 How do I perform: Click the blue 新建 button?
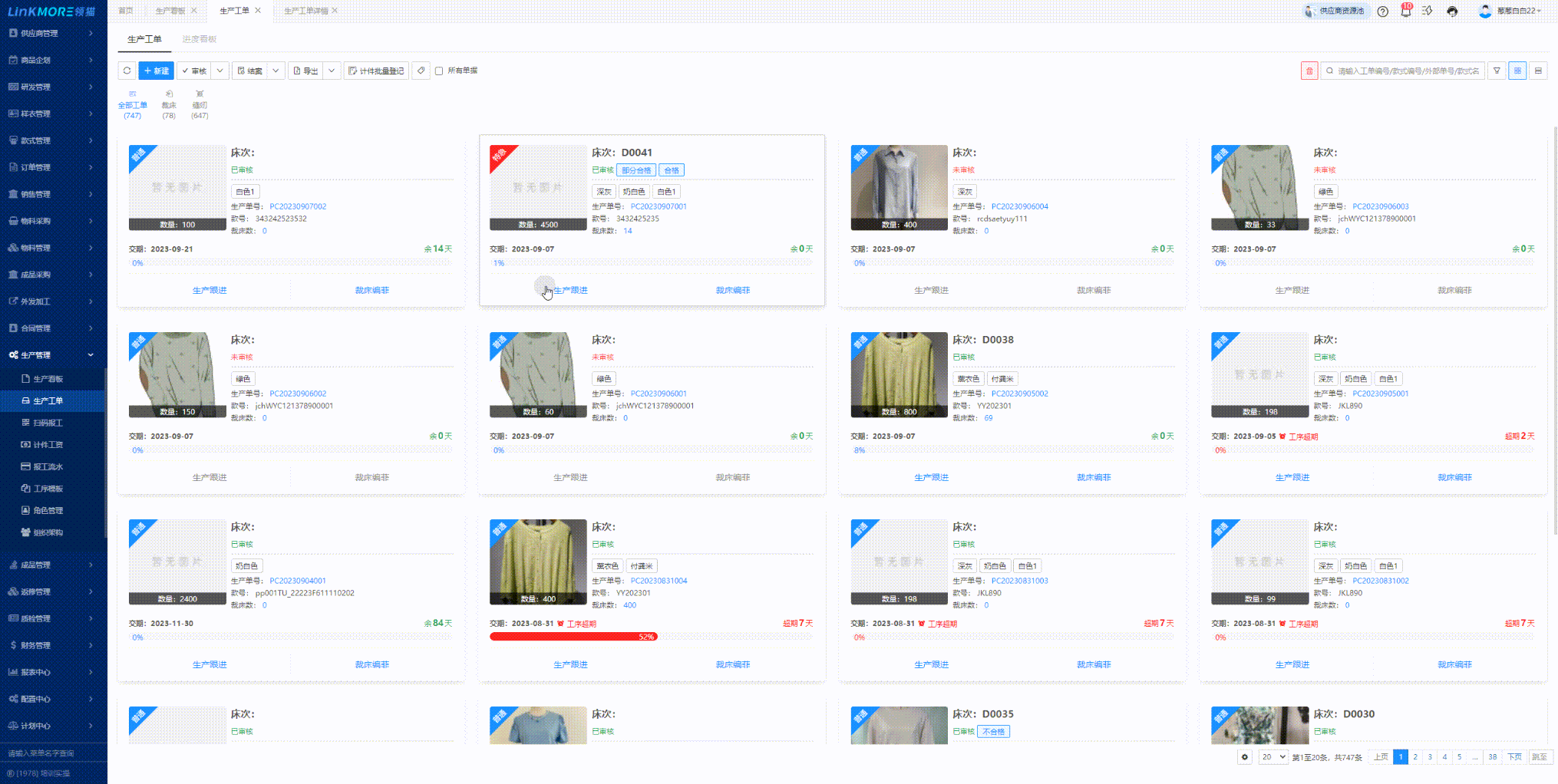coord(156,71)
